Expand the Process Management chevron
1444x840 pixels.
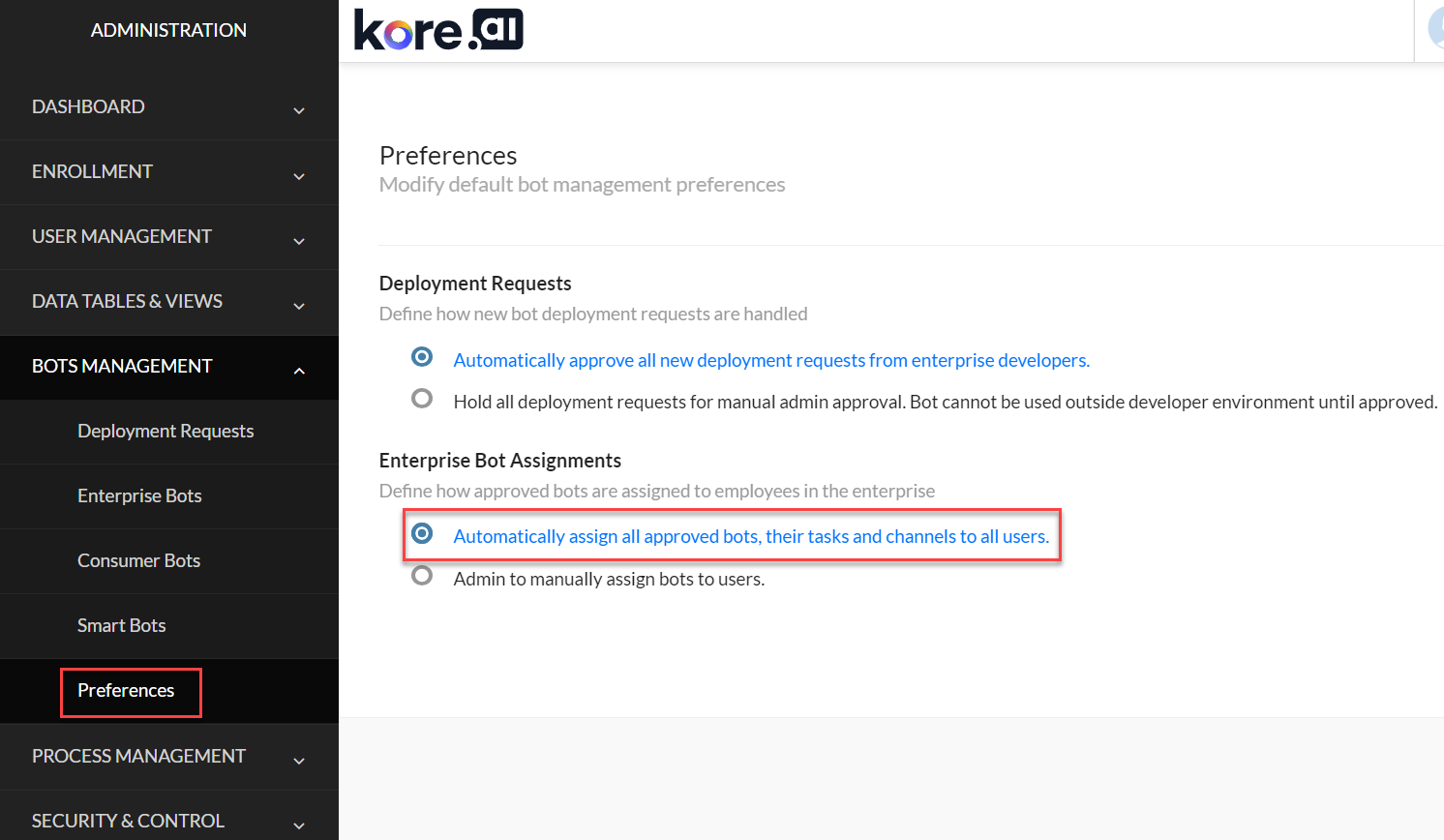coord(299,761)
